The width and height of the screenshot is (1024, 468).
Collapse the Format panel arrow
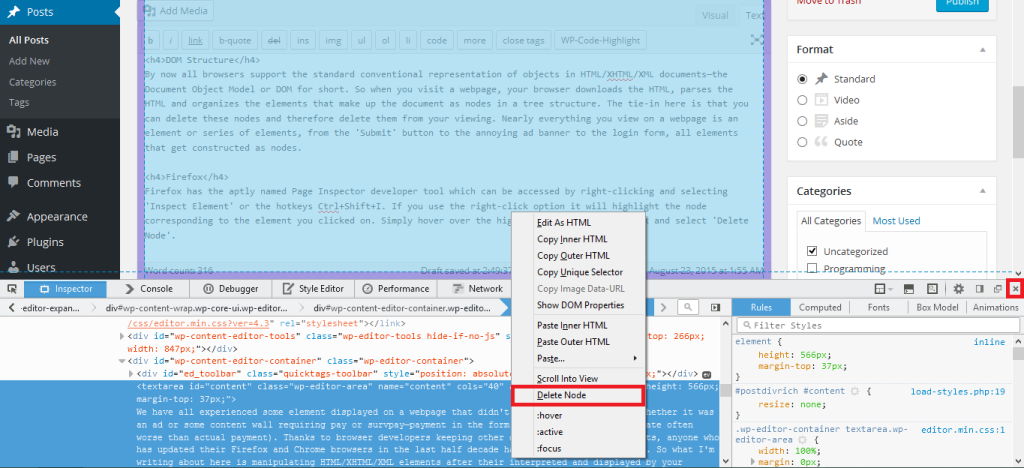point(982,50)
